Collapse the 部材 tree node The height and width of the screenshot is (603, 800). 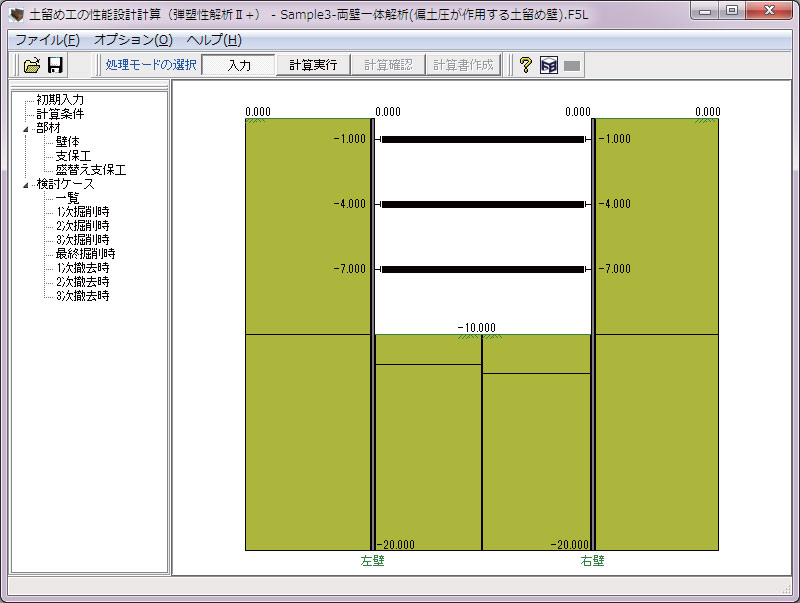[x=26, y=130]
